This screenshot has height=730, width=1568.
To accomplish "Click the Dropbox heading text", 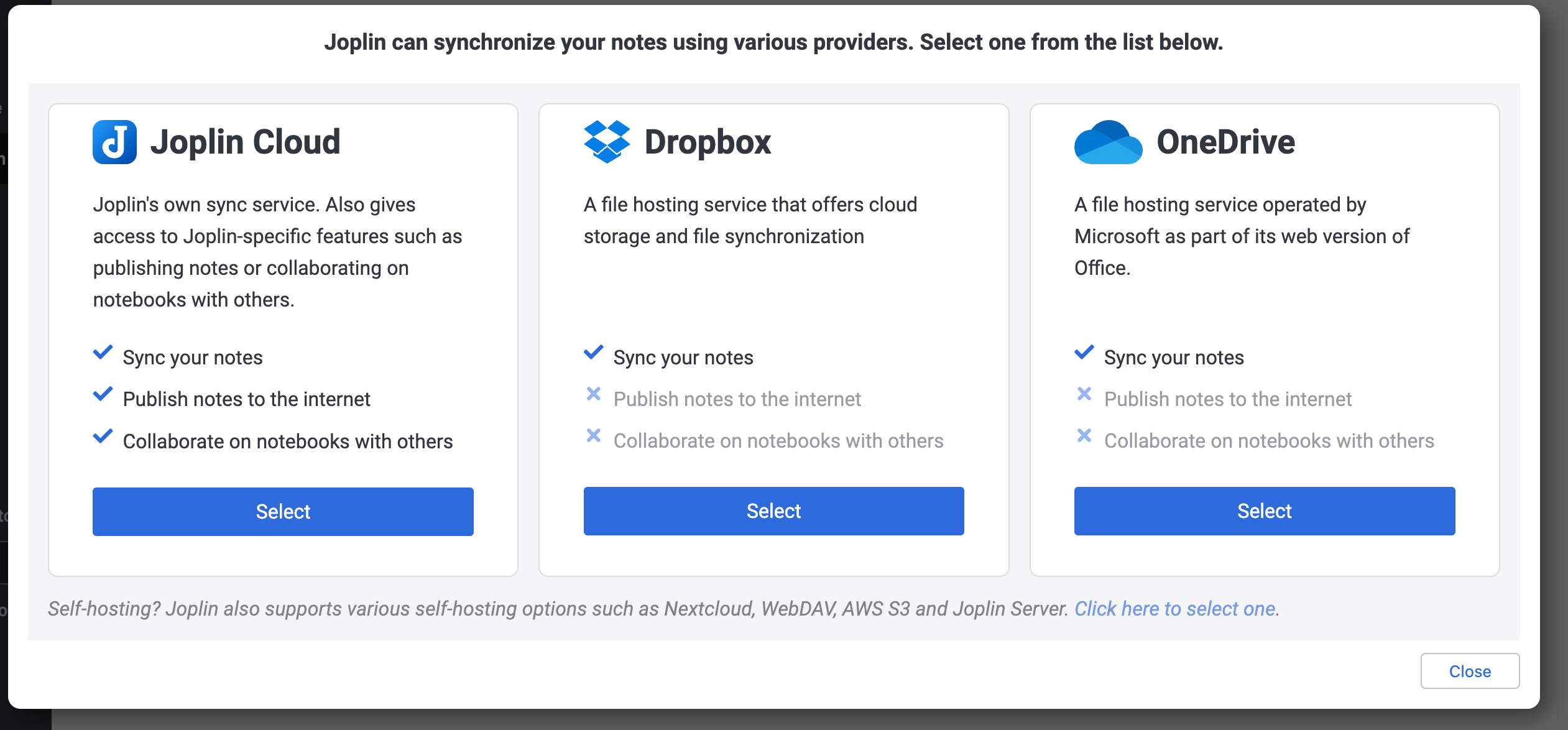I will click(x=708, y=142).
